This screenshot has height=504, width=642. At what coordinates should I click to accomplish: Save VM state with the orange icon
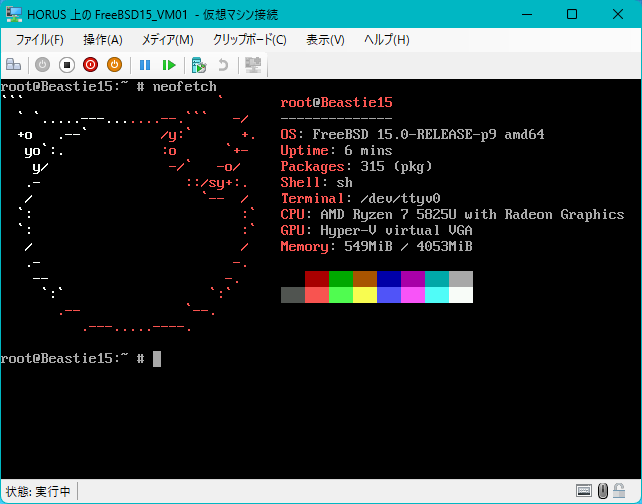click(x=114, y=65)
